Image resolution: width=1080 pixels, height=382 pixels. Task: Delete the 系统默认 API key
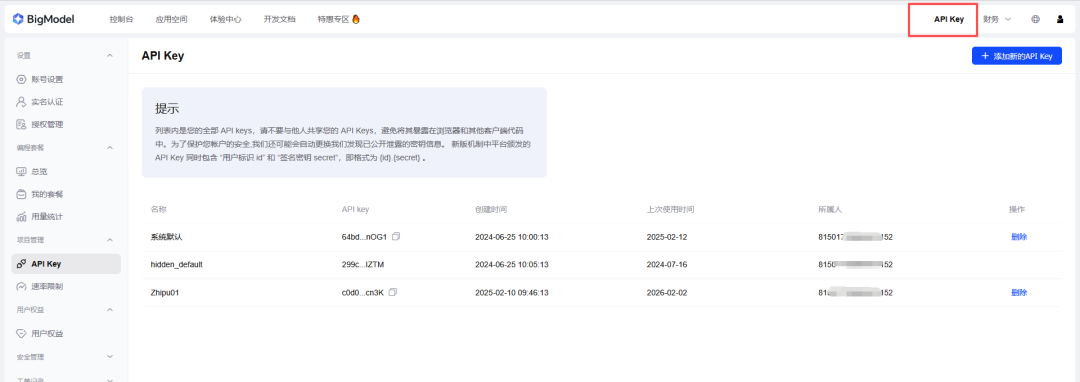1019,237
